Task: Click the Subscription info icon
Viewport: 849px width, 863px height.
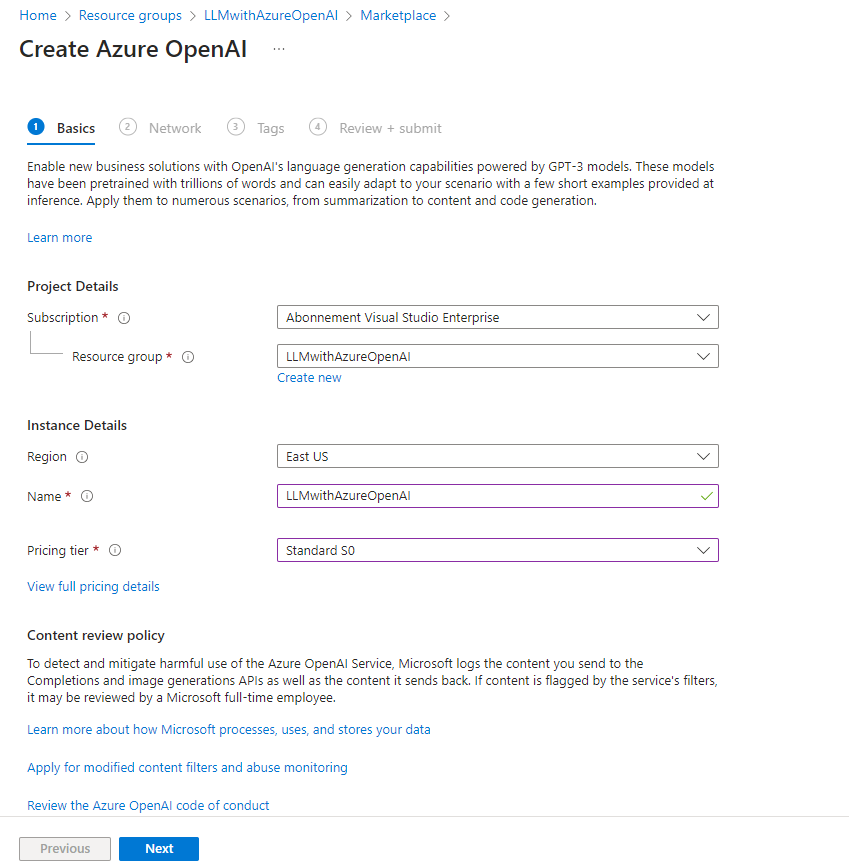Action: [x=124, y=318]
